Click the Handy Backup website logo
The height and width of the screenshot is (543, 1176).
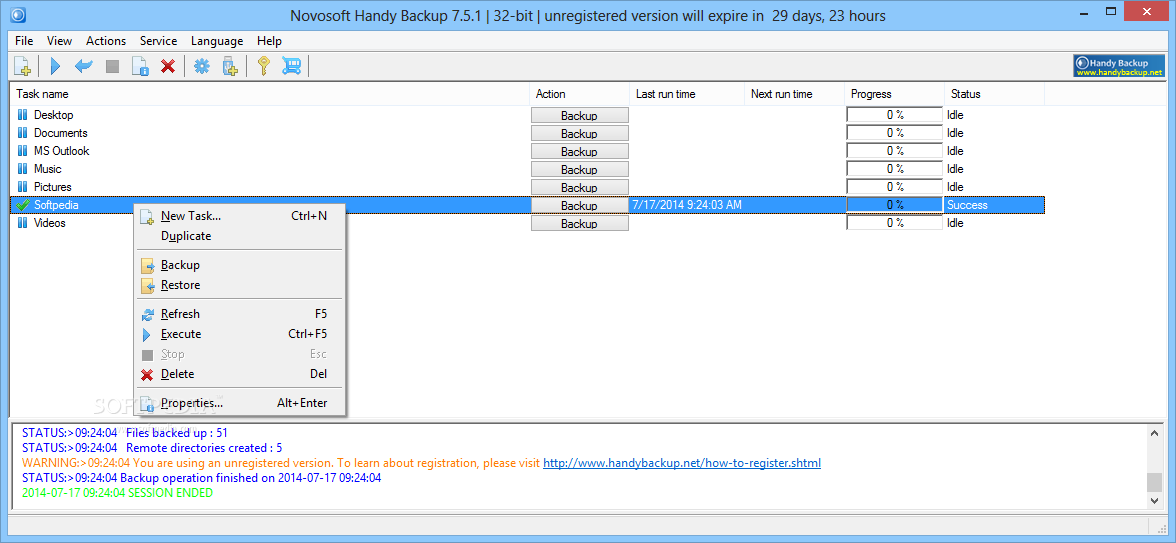point(1118,66)
